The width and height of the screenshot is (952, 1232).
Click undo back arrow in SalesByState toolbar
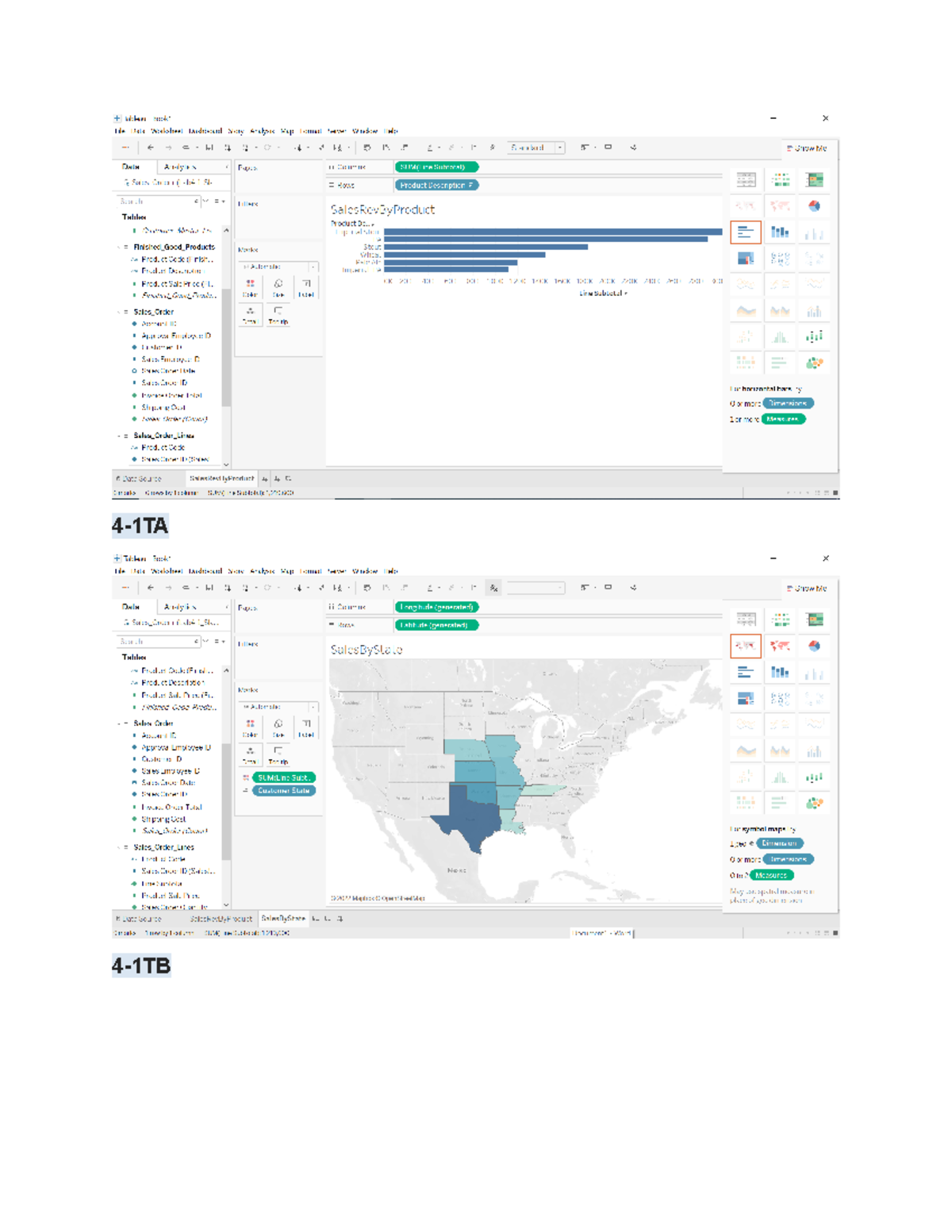point(151,588)
